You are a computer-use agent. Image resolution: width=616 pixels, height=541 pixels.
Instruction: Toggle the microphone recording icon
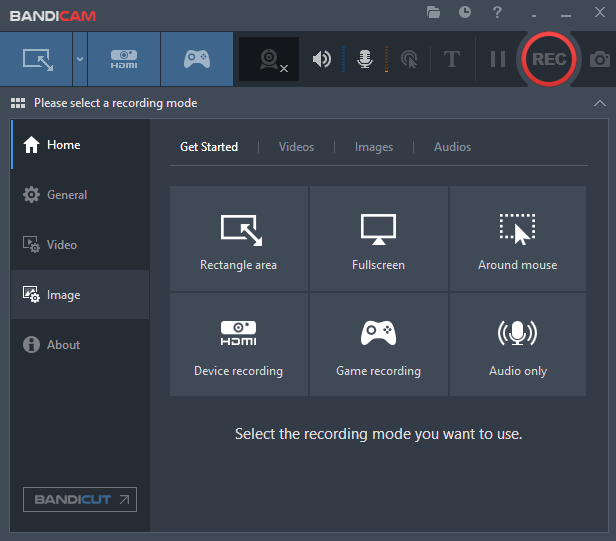coord(365,59)
